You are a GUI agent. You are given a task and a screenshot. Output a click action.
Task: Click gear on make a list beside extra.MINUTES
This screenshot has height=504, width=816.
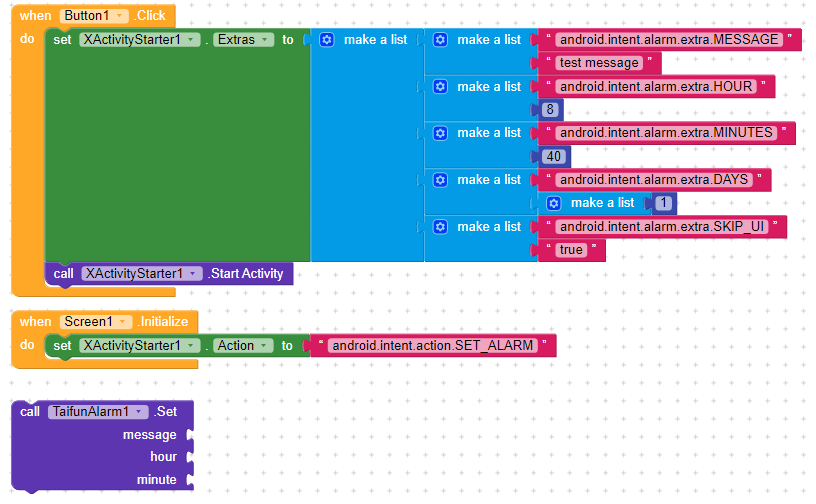[x=440, y=133]
